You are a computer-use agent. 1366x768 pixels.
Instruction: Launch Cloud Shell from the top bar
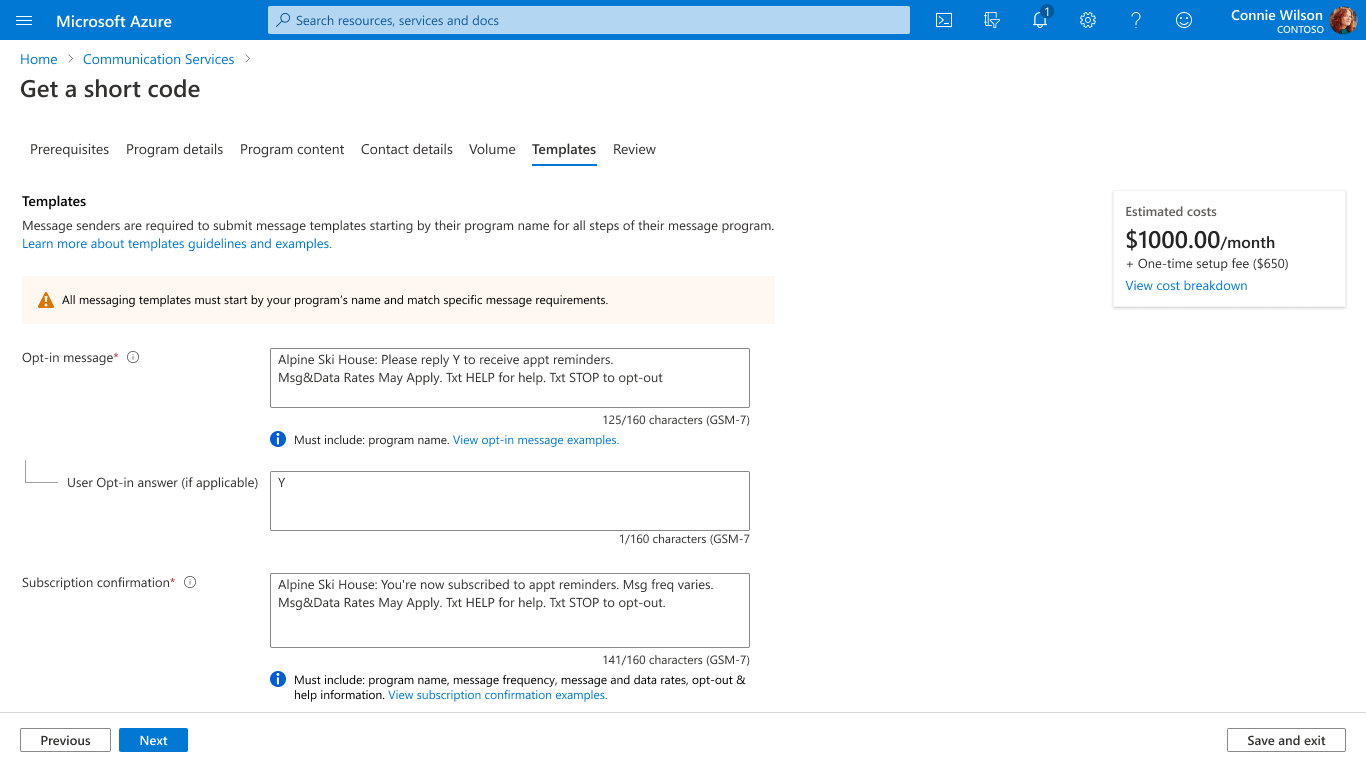point(942,20)
